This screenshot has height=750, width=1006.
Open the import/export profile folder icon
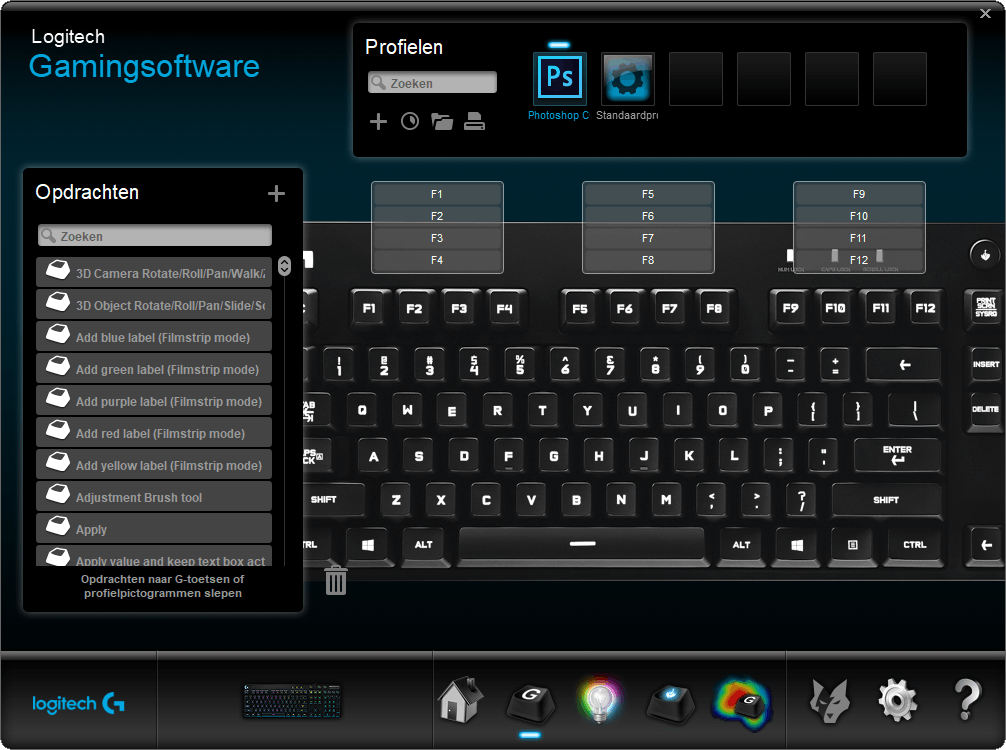pyautogui.click(x=442, y=121)
